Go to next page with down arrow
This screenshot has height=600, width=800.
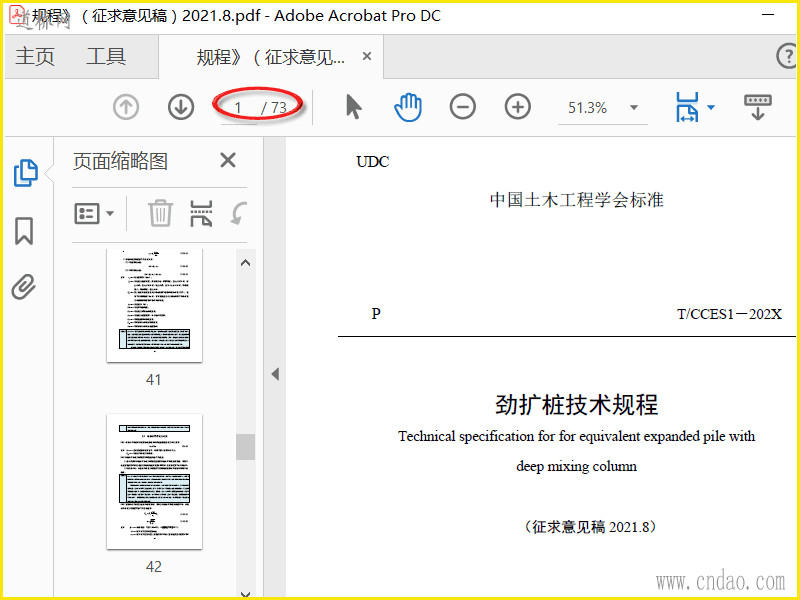[181, 108]
